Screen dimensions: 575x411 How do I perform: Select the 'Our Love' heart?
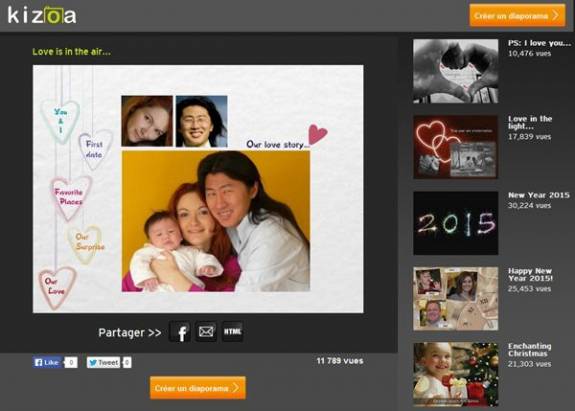(x=56, y=287)
